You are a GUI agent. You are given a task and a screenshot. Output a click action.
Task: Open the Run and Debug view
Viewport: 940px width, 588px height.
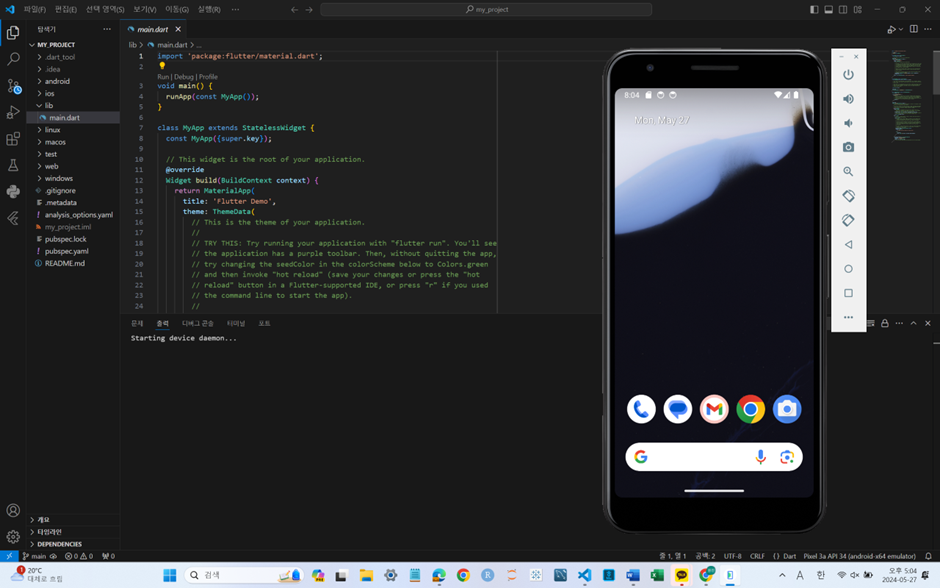pos(13,113)
